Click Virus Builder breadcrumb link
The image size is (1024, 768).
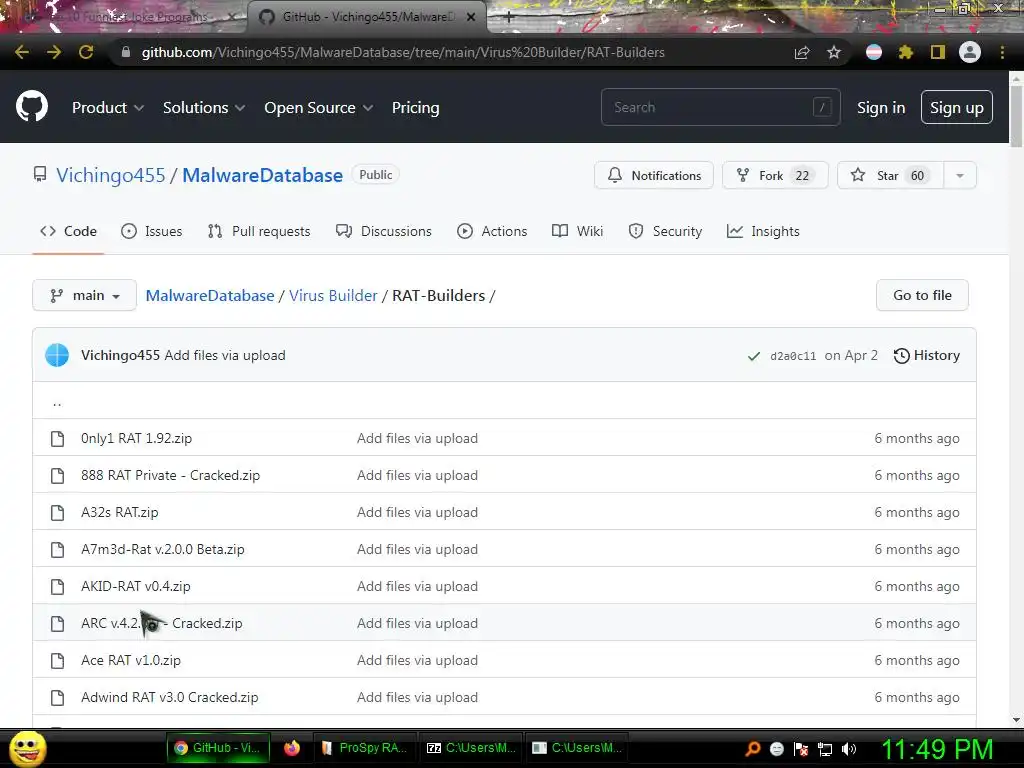tap(333, 295)
